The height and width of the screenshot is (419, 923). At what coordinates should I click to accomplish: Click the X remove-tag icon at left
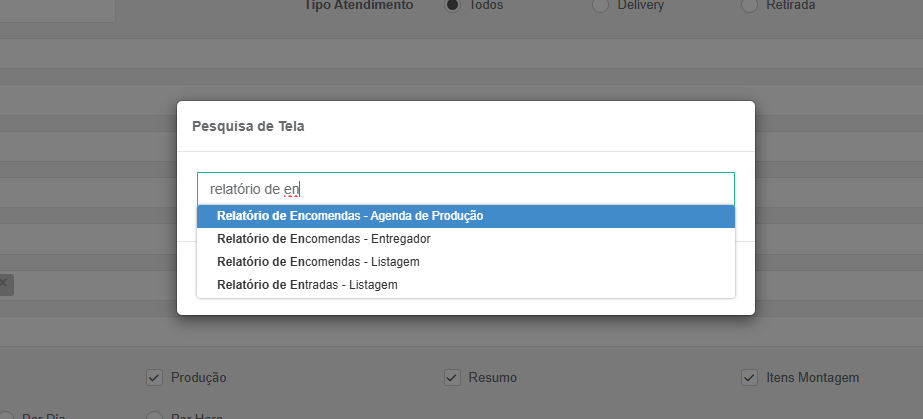click(4, 284)
